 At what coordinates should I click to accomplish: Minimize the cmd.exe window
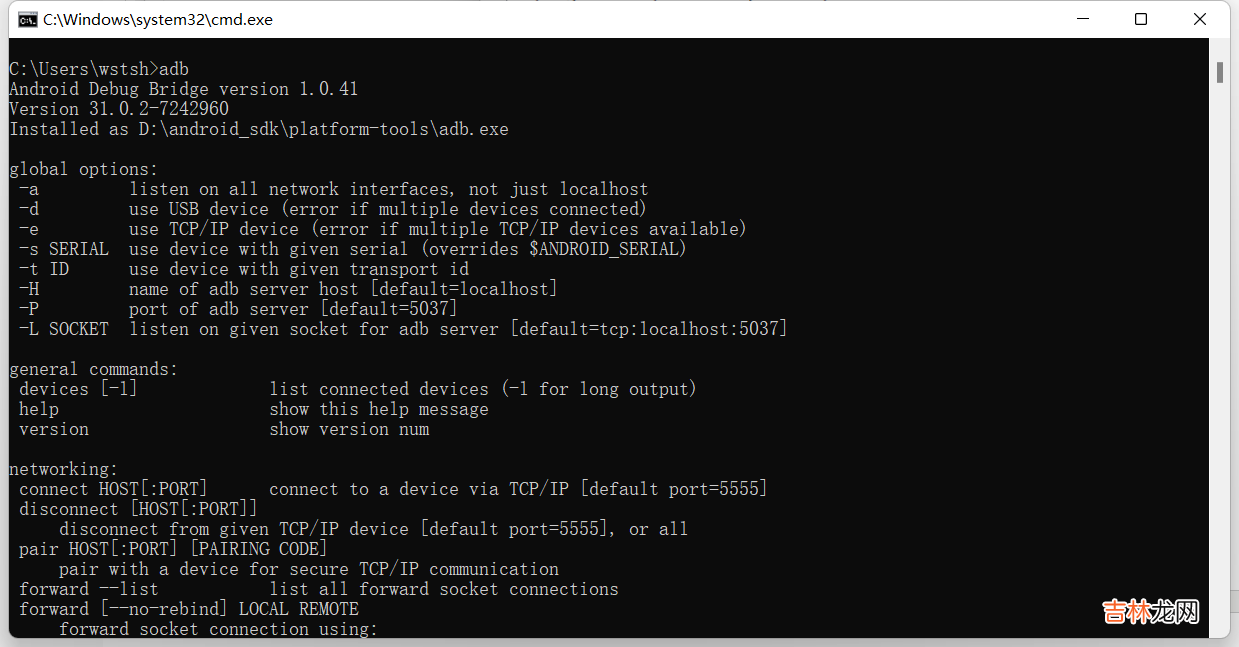(1080, 19)
